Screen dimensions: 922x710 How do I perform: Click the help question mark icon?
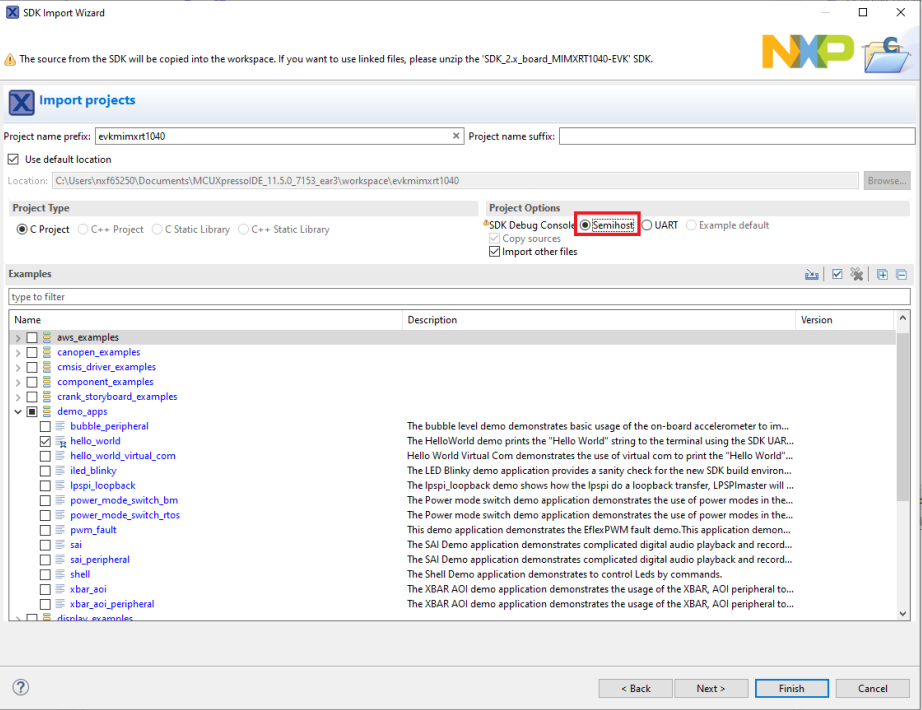point(21,687)
